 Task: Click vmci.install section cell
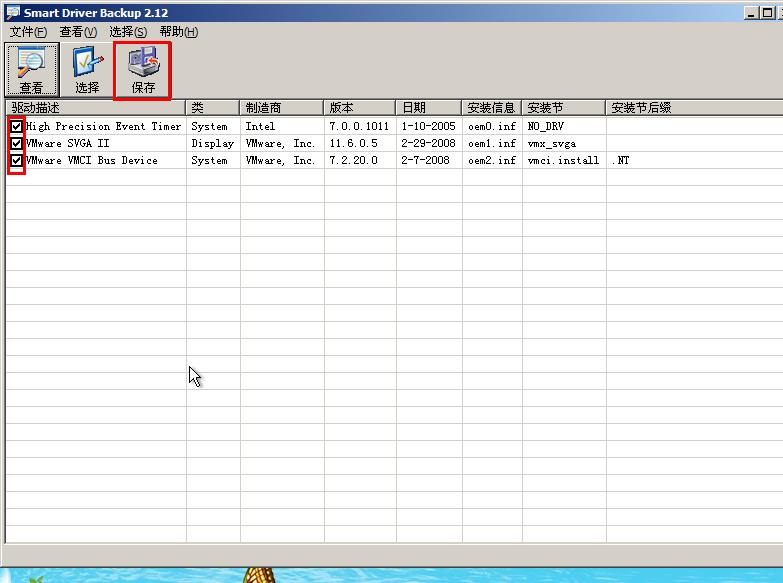[x=563, y=160]
